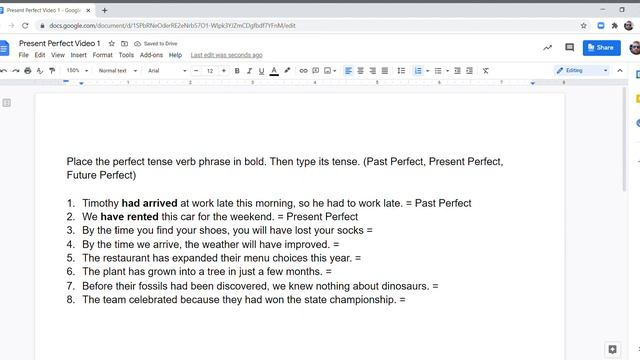Open the comment history icon
Screen dimensions: 640x360
click(x=569, y=47)
